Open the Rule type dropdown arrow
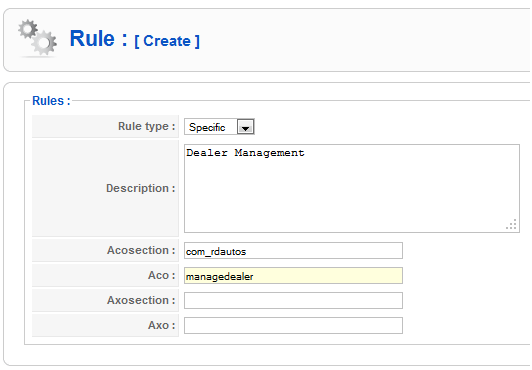This screenshot has width=532, height=370. [x=245, y=127]
